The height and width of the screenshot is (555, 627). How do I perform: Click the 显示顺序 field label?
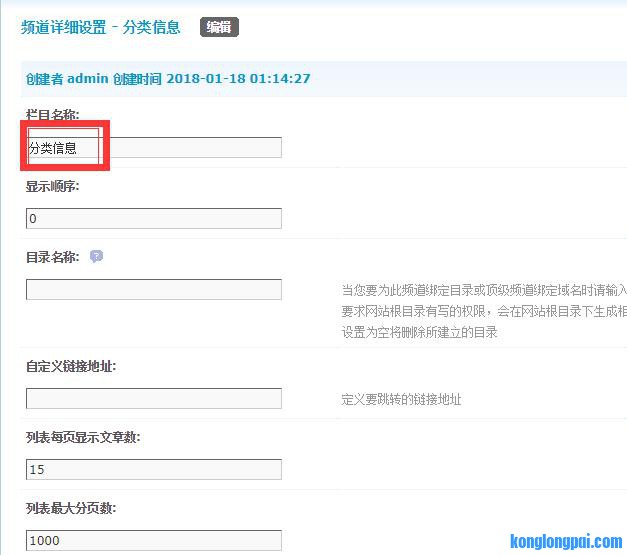pyautogui.click(x=52, y=186)
